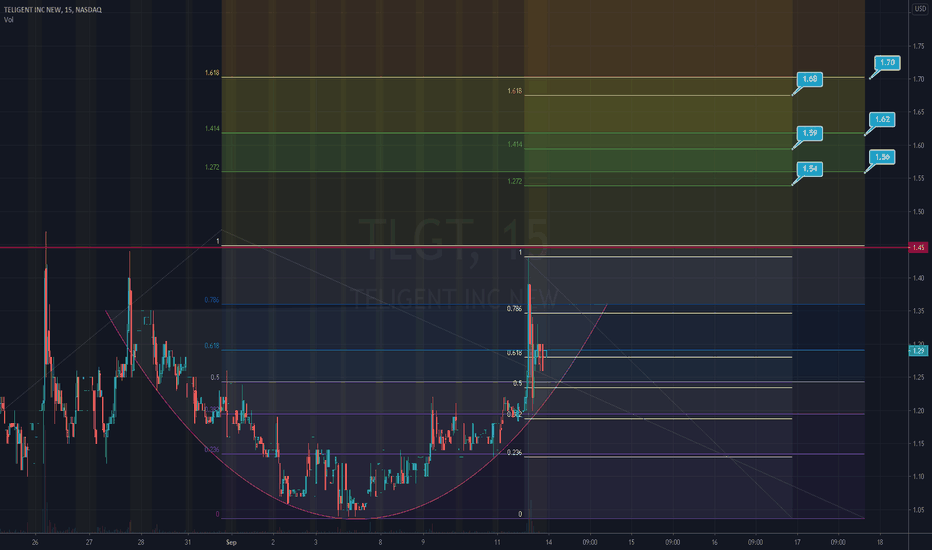Click the 1.60 price axis tick

(919, 146)
